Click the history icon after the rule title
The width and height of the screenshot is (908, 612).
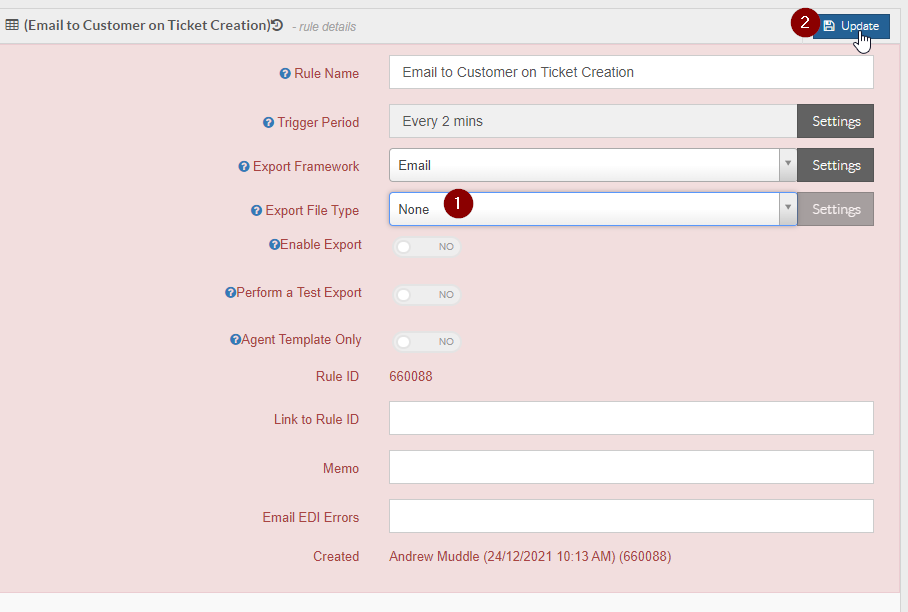pos(277,25)
